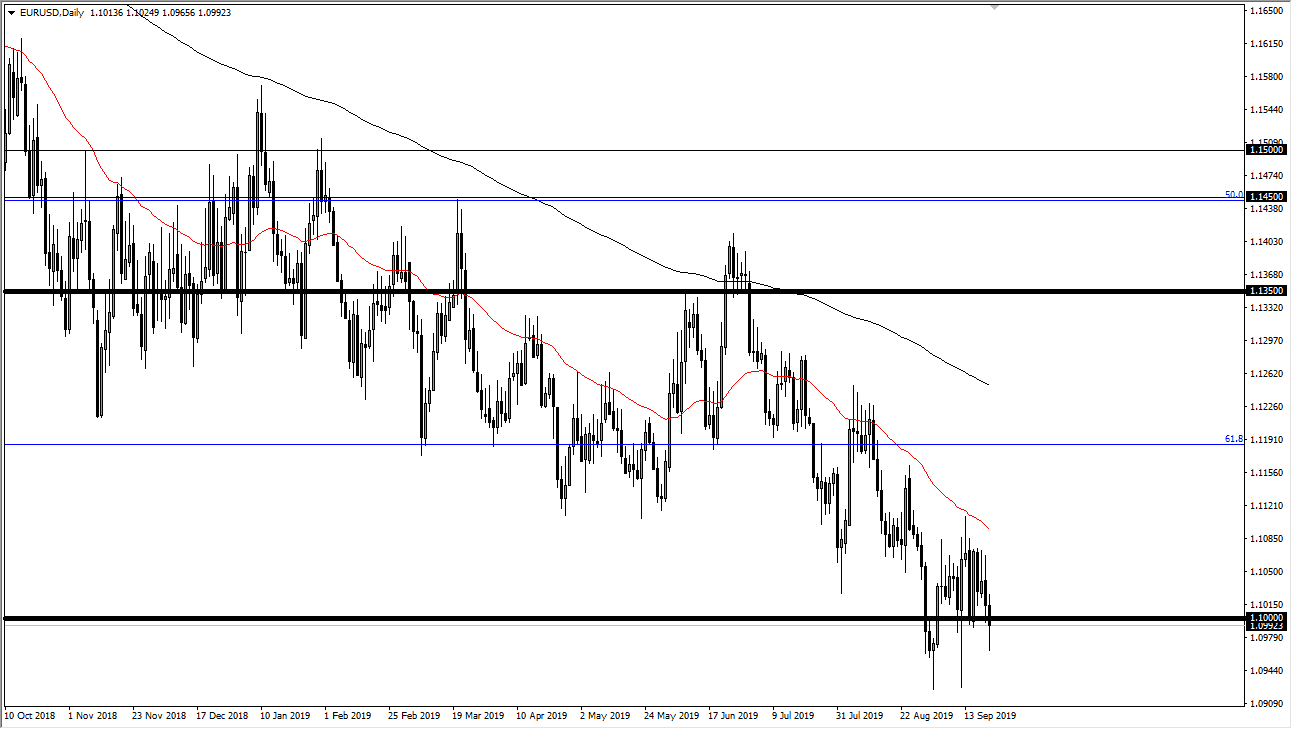1292x729 pixels.
Task: Click the 10 Oct 2018 date label
Action: point(28,716)
